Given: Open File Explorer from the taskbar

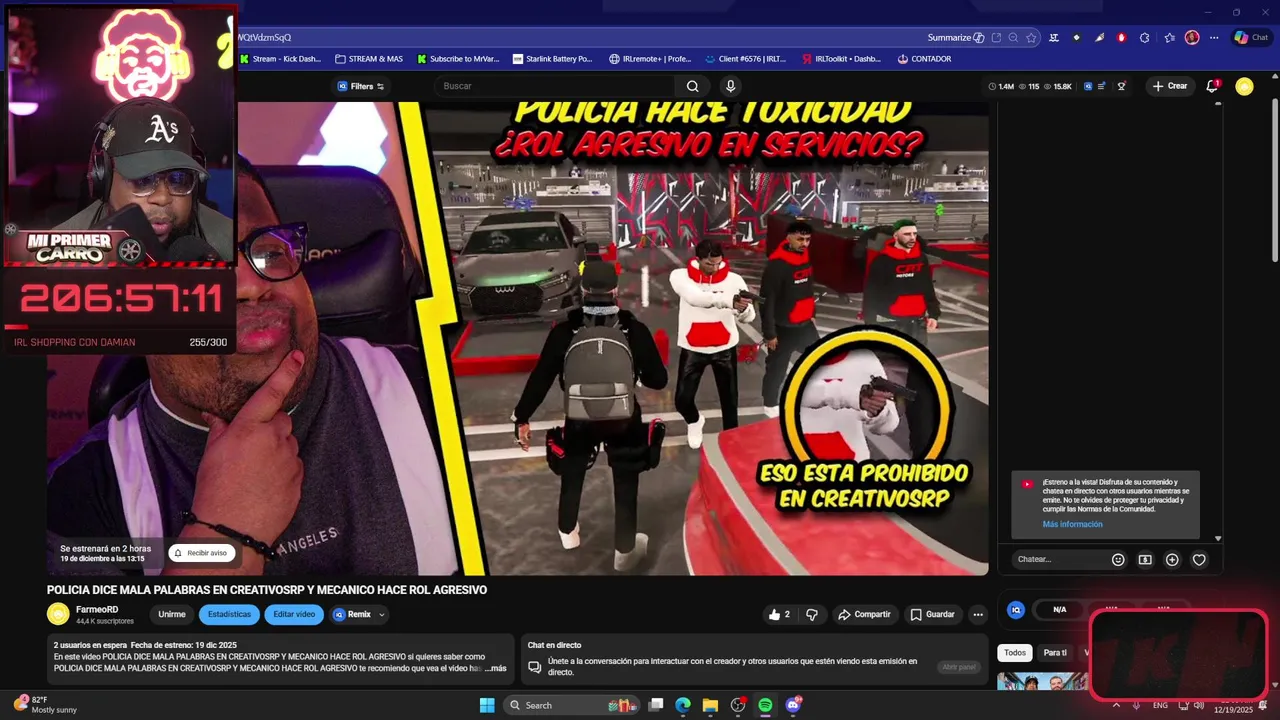Looking at the screenshot, I should (710, 705).
